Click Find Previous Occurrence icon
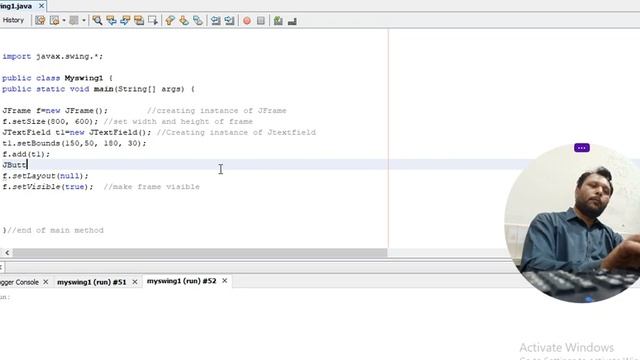640x360 pixels. 111,20
